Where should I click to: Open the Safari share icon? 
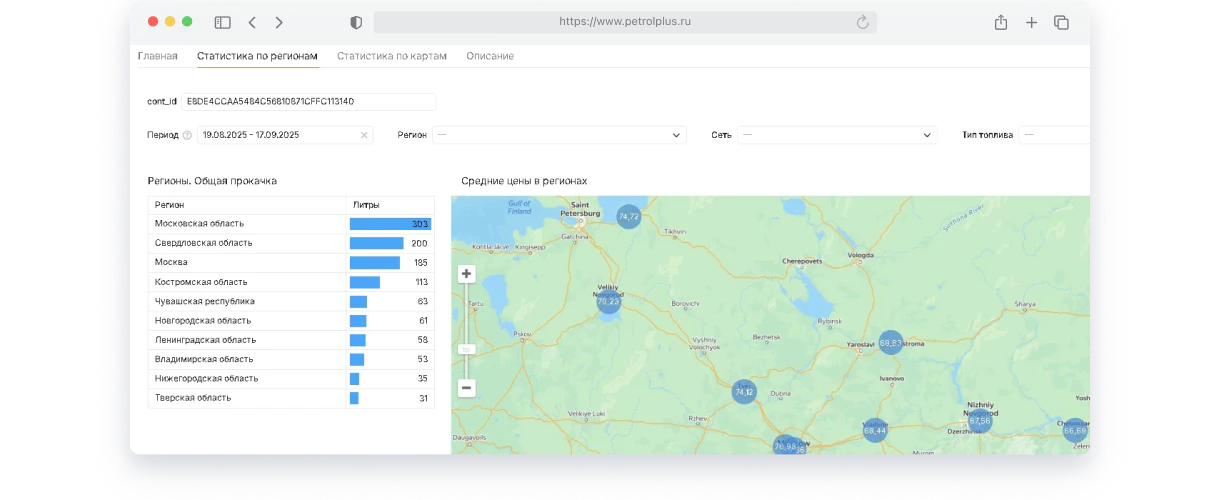click(1000, 22)
